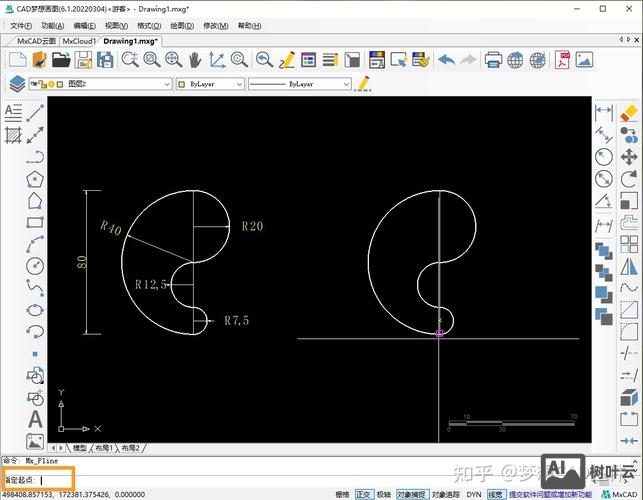This screenshot has width=643, height=500.
Task: Select the polygon drawing tool
Action: 35,179
